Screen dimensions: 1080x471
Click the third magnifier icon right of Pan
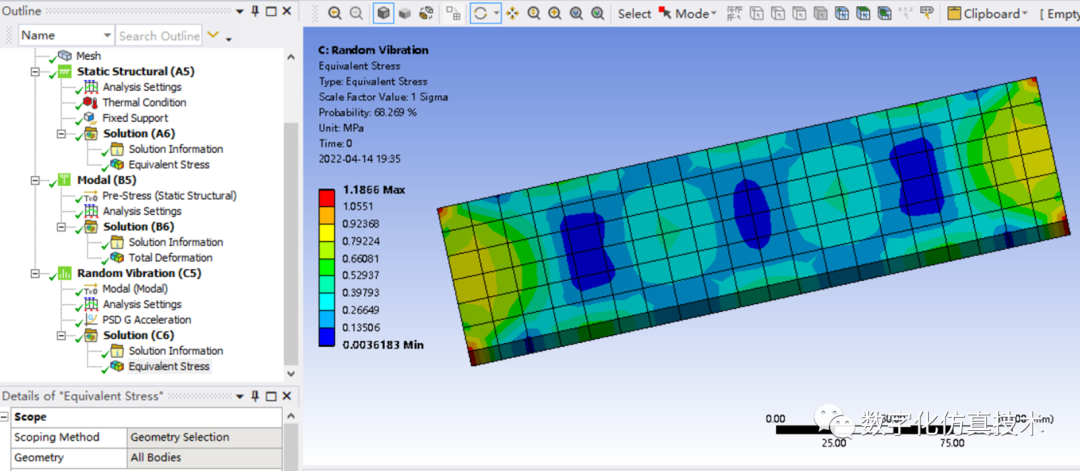pyautogui.click(x=577, y=13)
